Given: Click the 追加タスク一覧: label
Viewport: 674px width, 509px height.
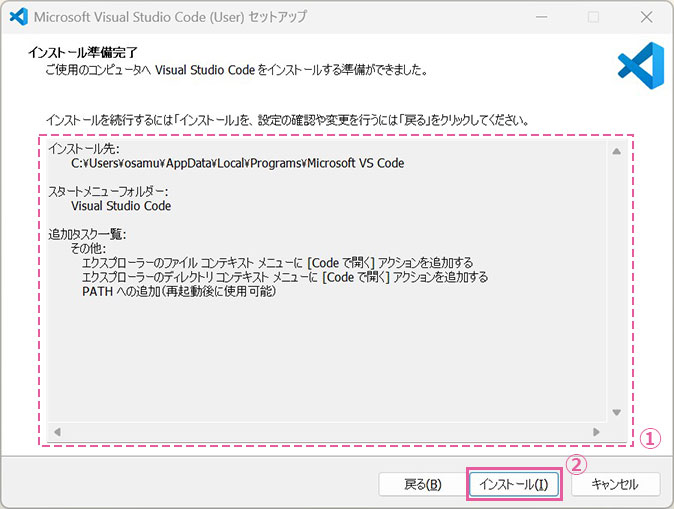Looking at the screenshot, I should tap(87, 234).
